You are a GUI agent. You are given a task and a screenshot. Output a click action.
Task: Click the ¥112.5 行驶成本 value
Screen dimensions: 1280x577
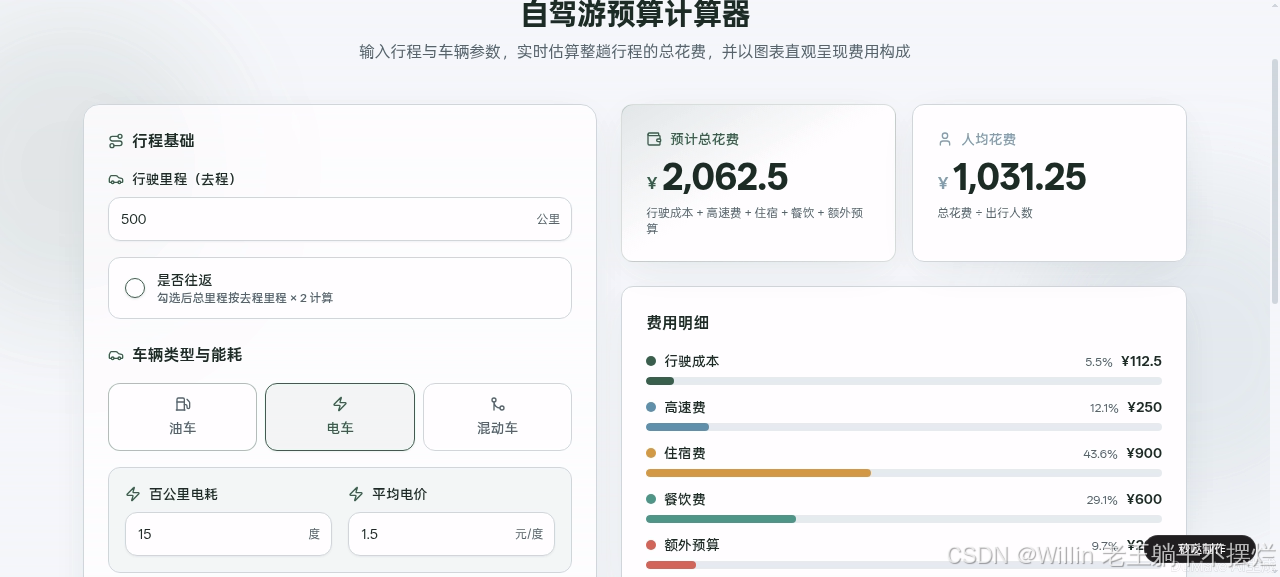tap(1141, 361)
